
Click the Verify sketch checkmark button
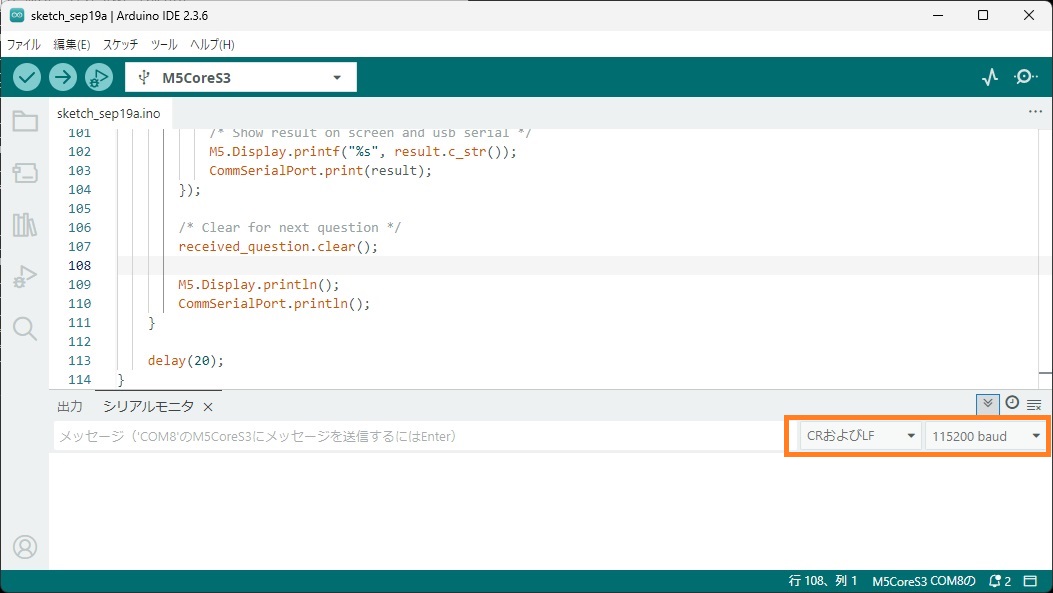[27, 77]
